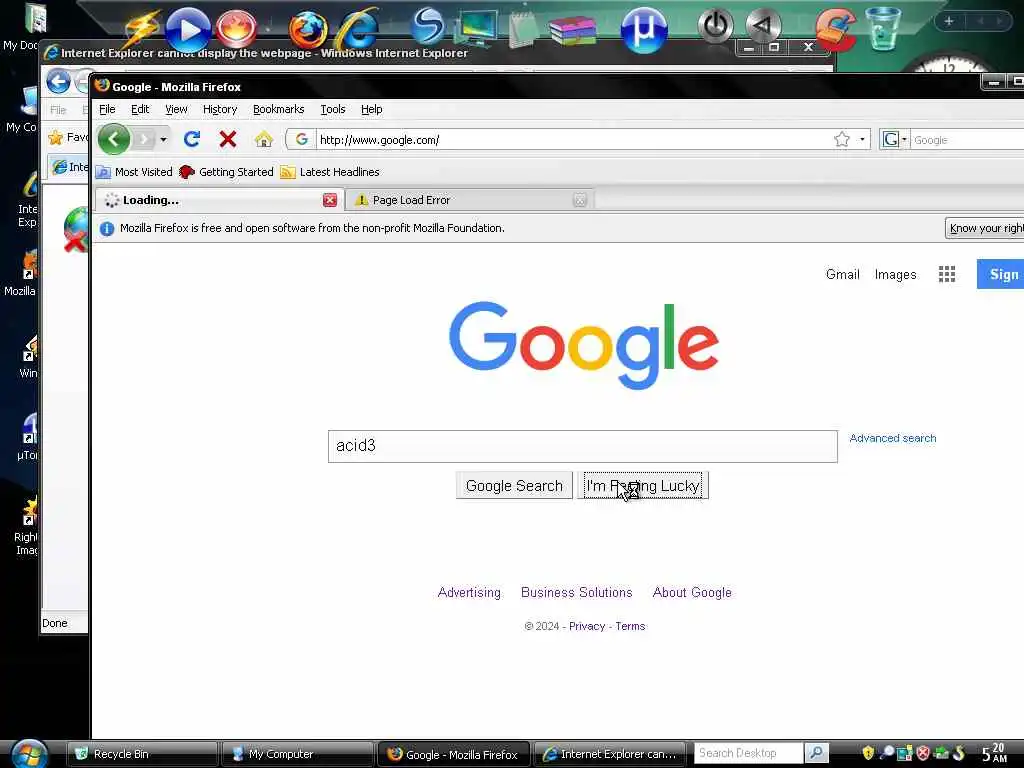Open Getting Started bookmark

coord(227,172)
